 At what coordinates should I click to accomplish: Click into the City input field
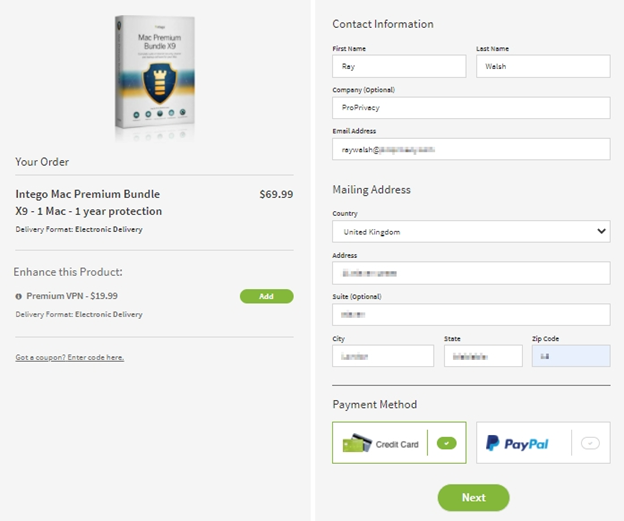pyautogui.click(x=383, y=356)
